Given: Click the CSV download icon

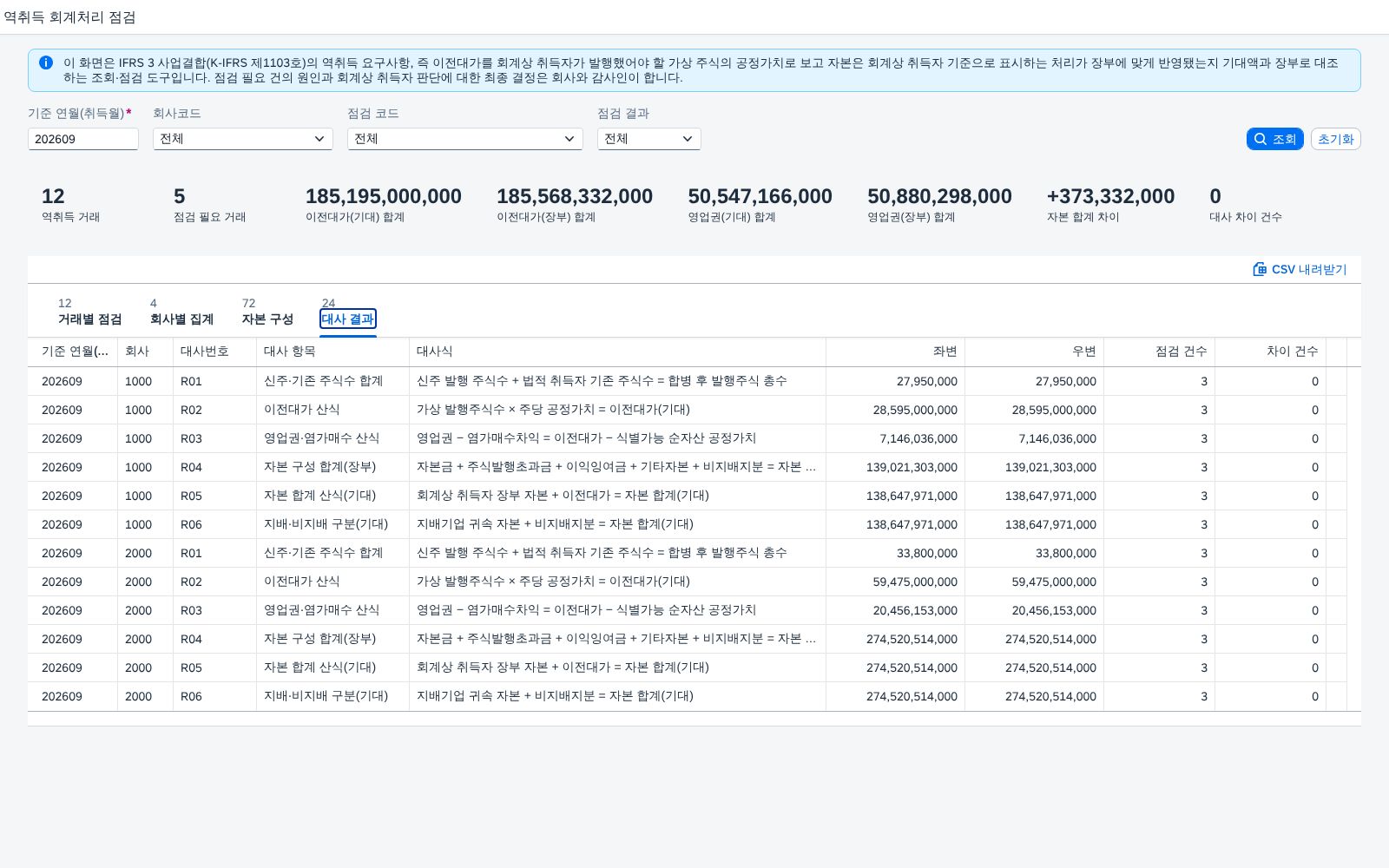Looking at the screenshot, I should click(x=1260, y=269).
